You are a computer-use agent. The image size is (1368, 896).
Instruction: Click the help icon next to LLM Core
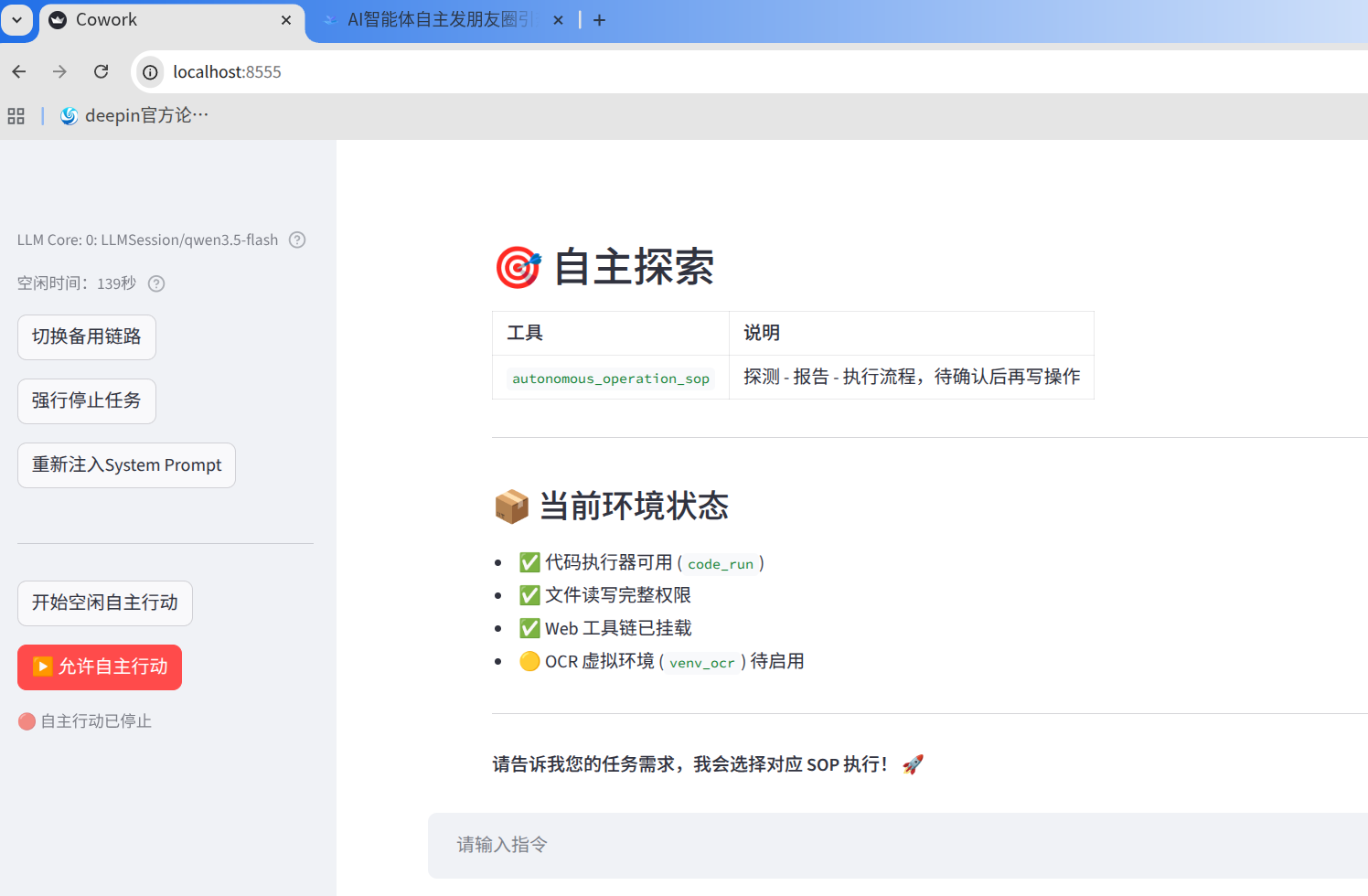[x=296, y=240]
